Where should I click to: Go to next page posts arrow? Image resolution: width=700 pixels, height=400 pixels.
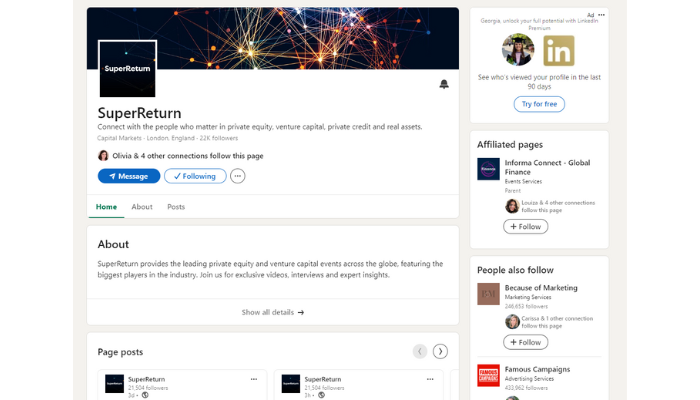pyautogui.click(x=440, y=351)
